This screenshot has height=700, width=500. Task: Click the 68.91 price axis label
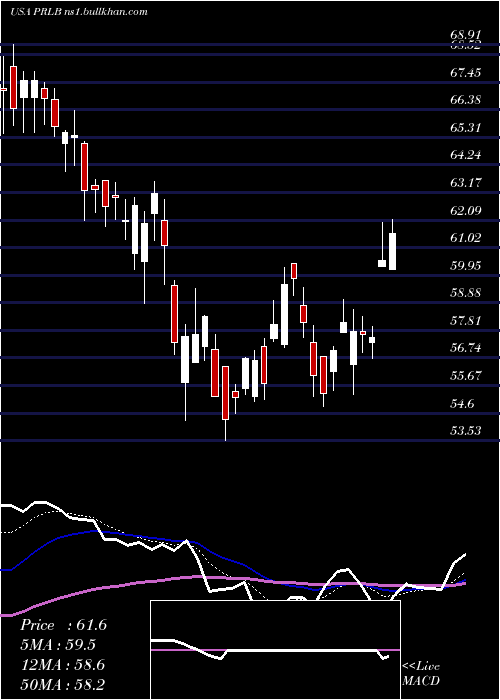[467, 34]
